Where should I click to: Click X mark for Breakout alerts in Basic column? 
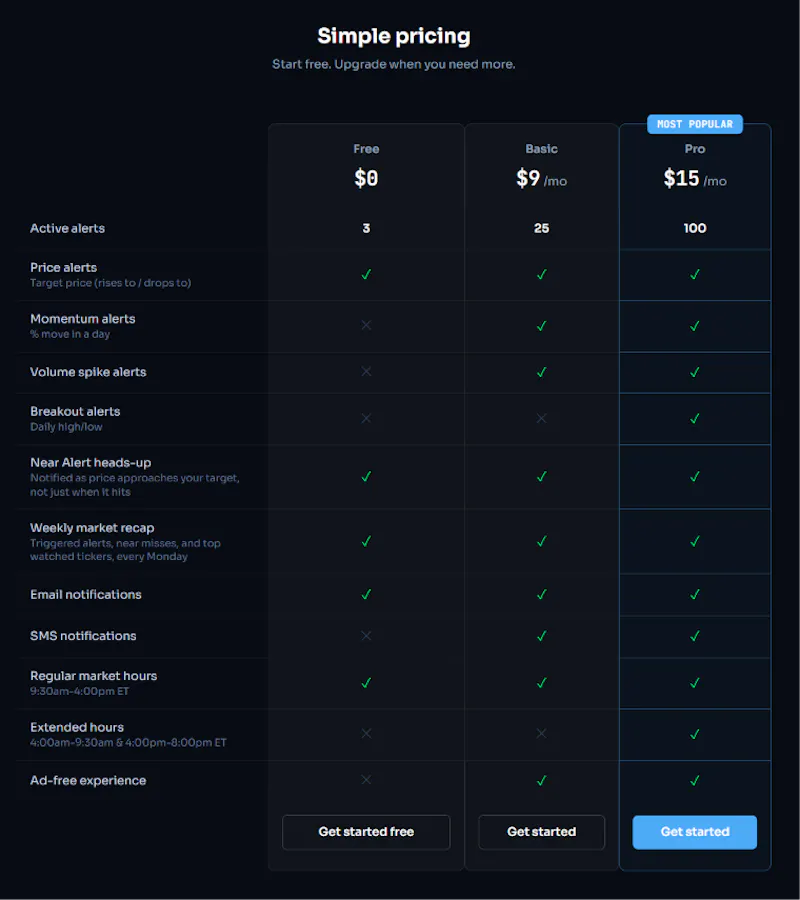(541, 418)
